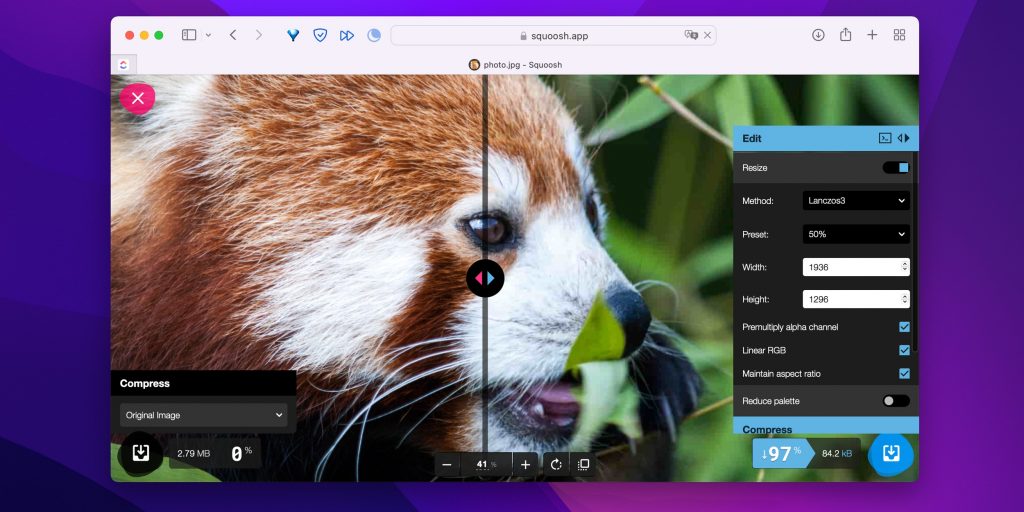Select the photo.jpg – Squoosh tab

[x=515, y=65]
